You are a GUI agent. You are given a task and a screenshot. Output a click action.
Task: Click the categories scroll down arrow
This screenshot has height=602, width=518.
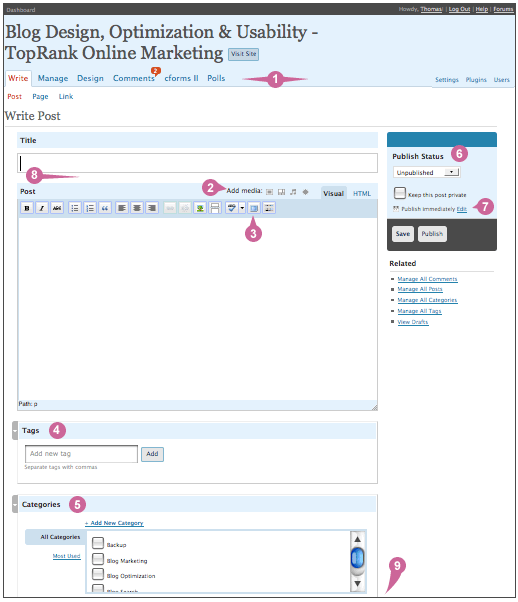coord(357,584)
